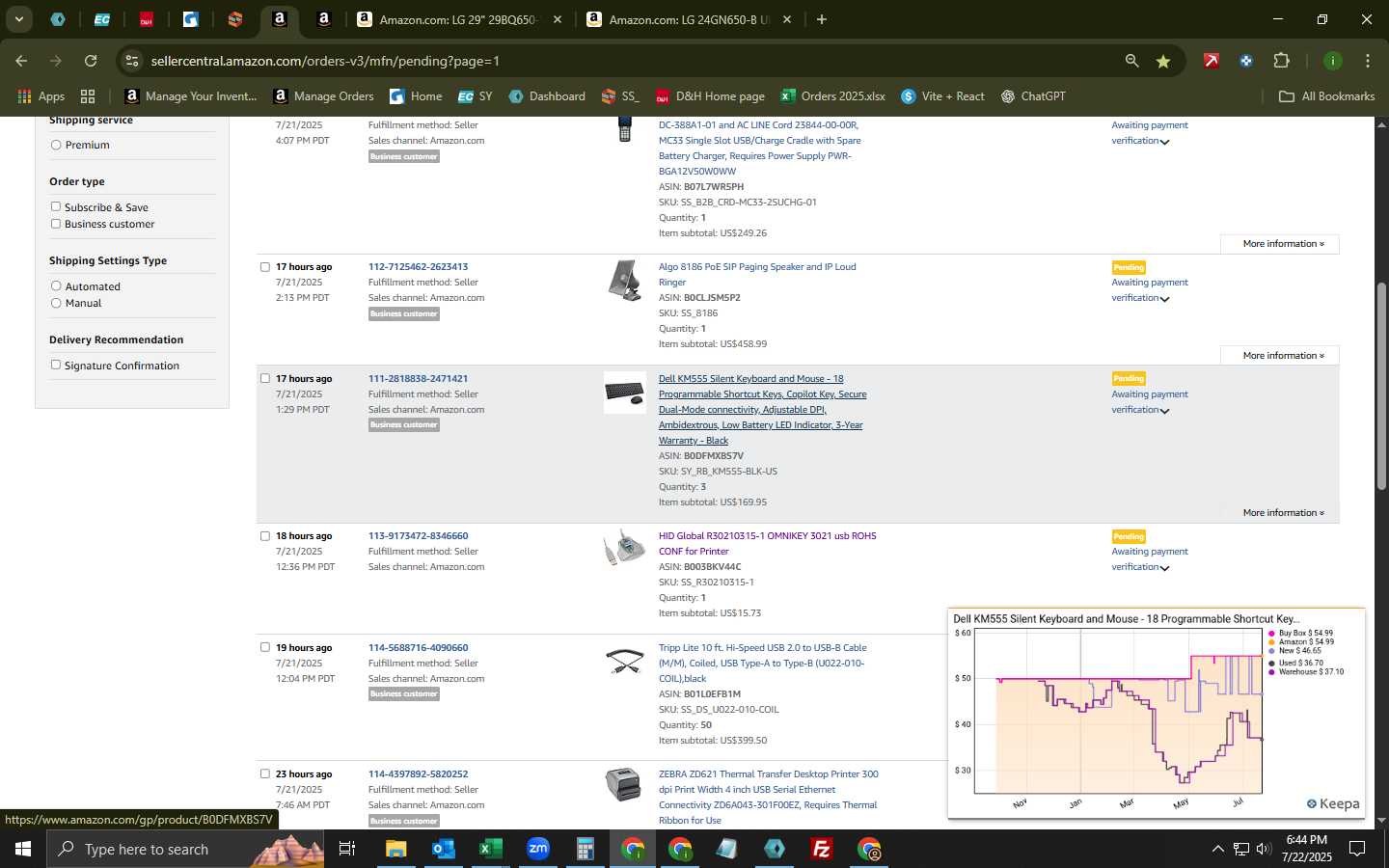
Task: Open Windows Start menu
Action: point(23,849)
